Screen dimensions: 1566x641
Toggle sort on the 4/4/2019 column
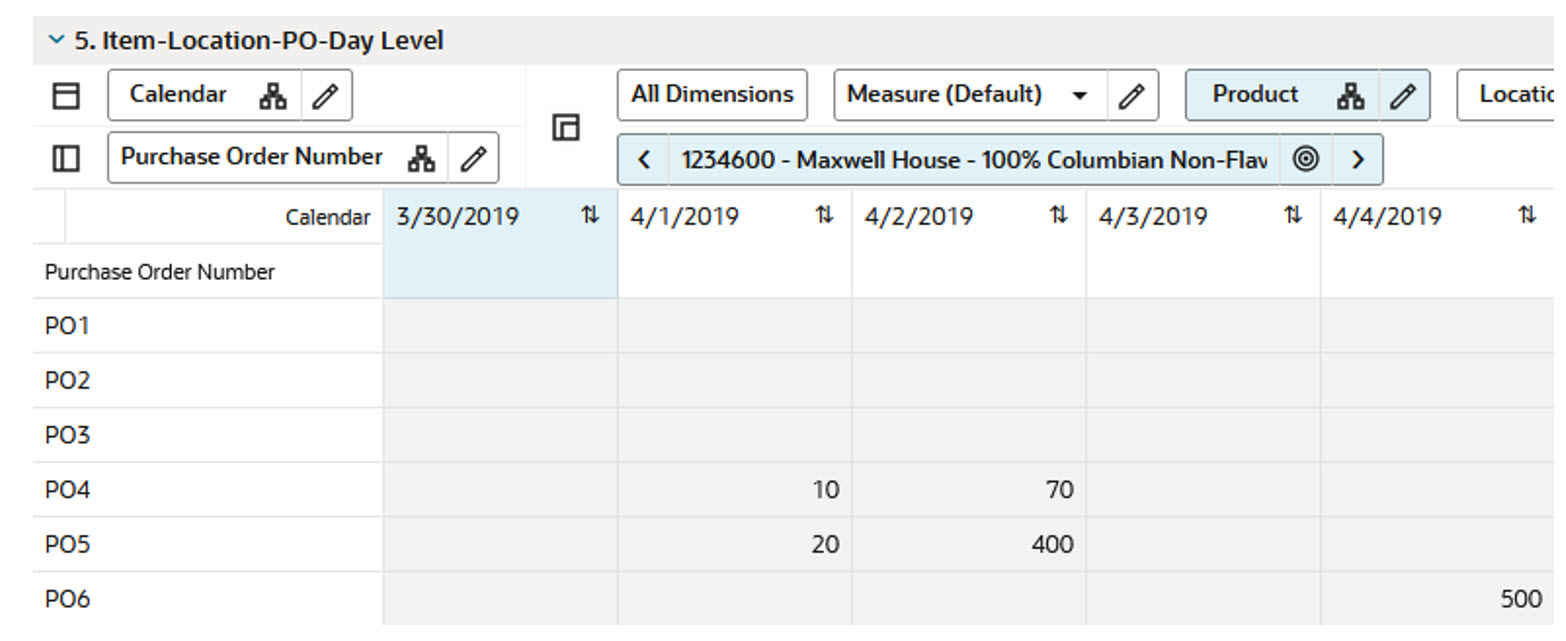(x=1527, y=216)
